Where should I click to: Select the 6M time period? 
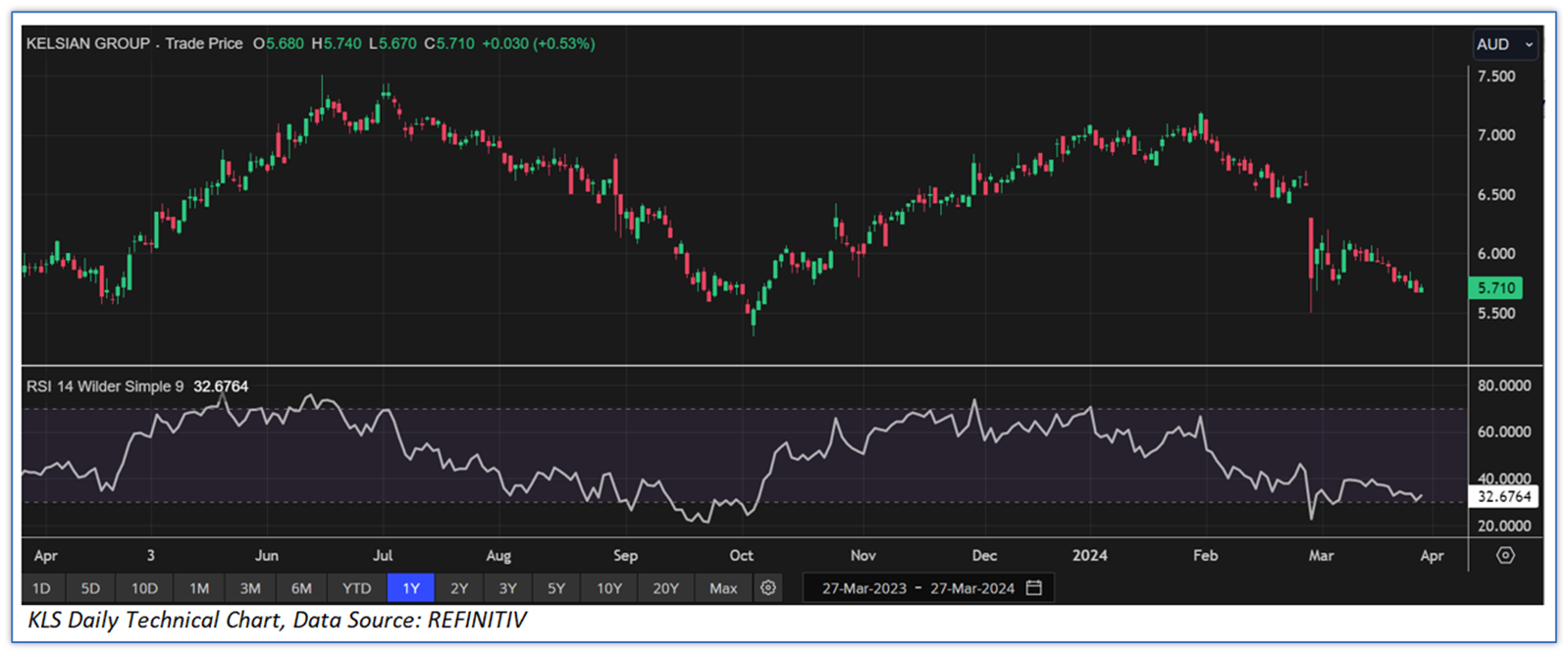[301, 588]
